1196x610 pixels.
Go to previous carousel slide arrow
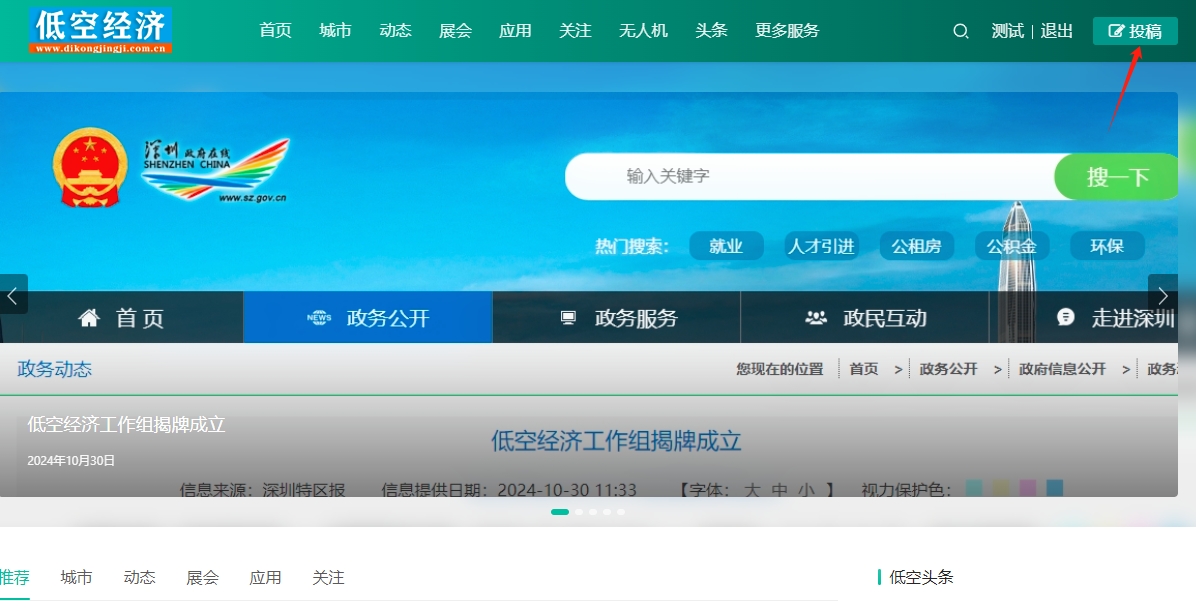[13, 294]
